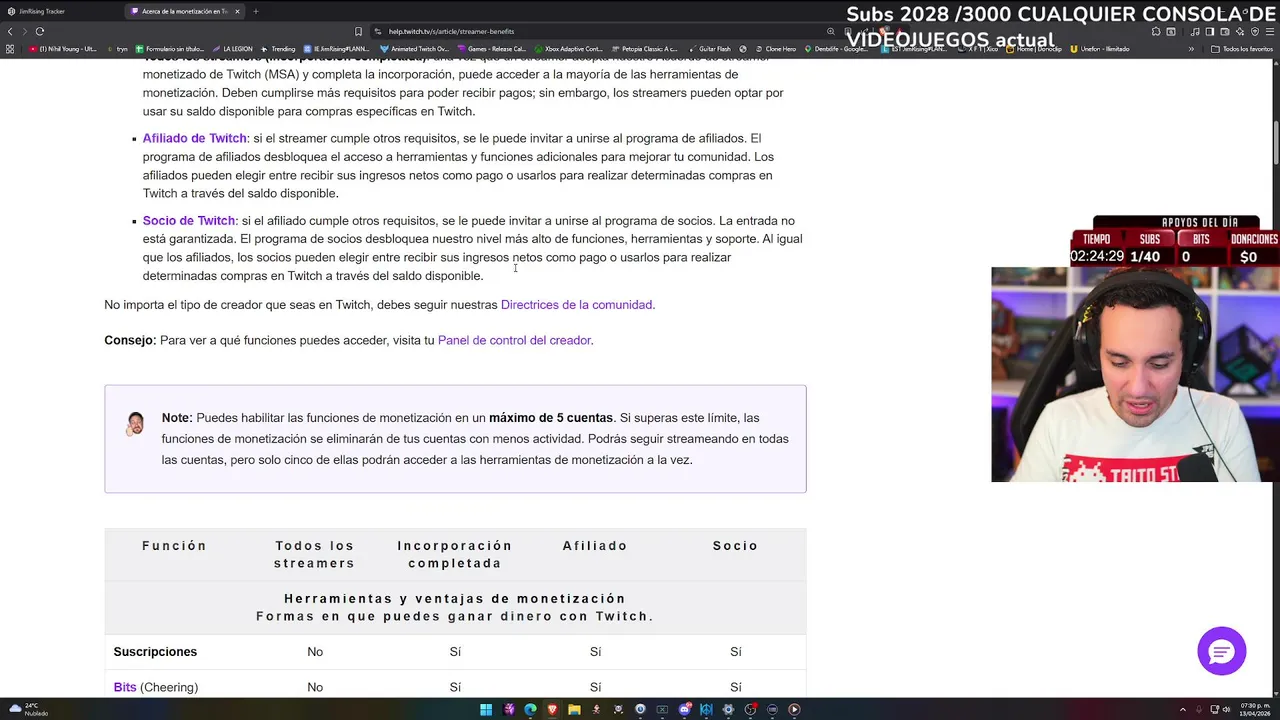
Task: Open the 'Unefon - Ilimitado' bookmark
Action: (x=1099, y=49)
